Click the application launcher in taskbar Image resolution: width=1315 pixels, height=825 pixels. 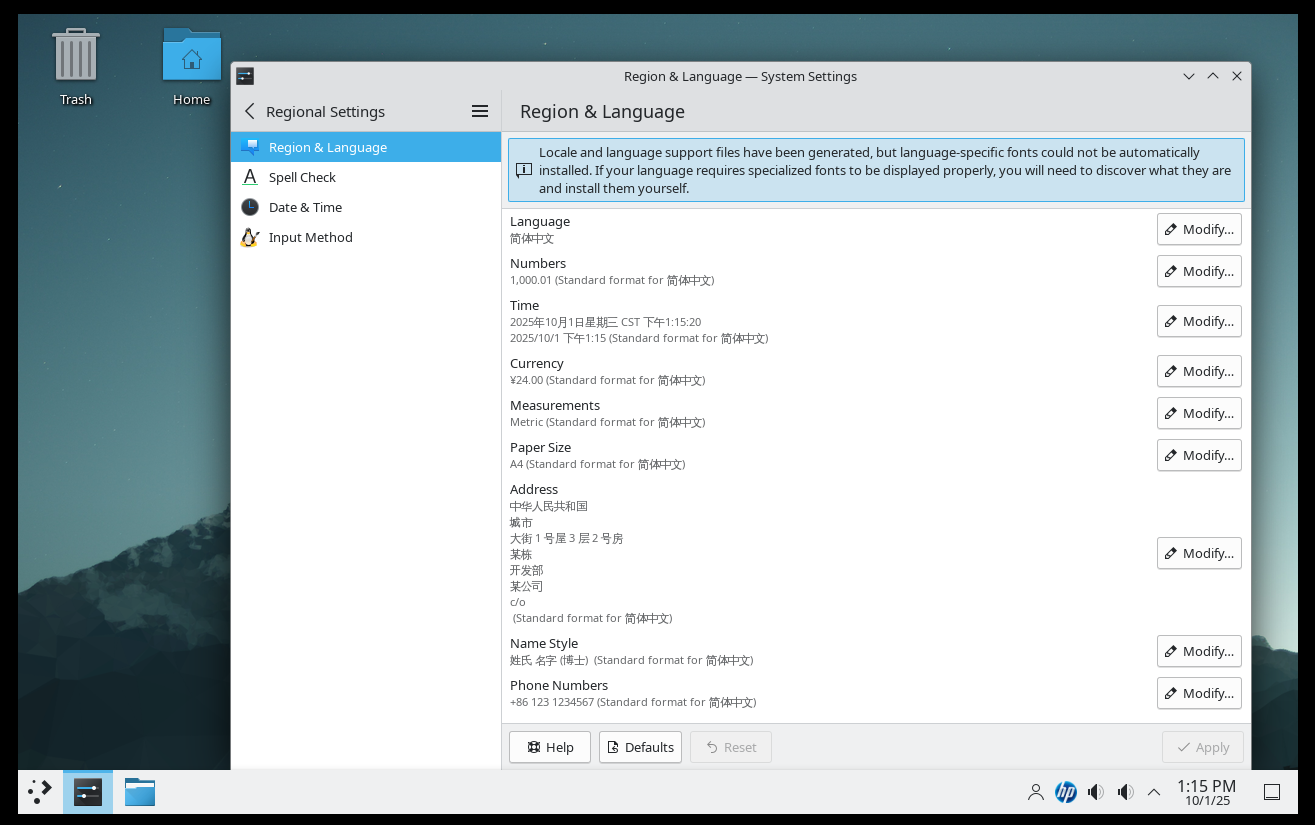(x=40, y=792)
